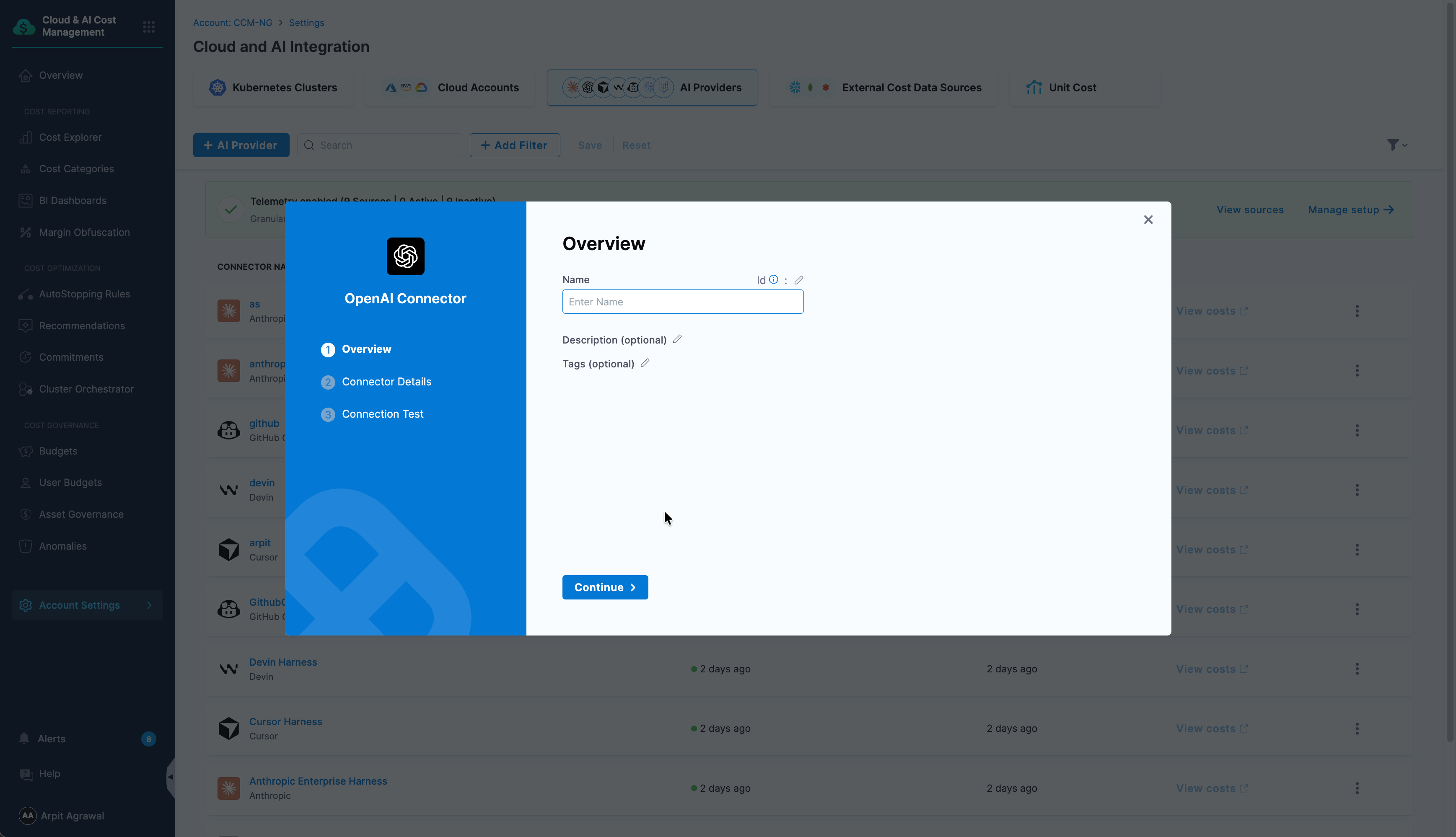
Task: Open View costs for Cursor Harness
Action: coord(1212,729)
